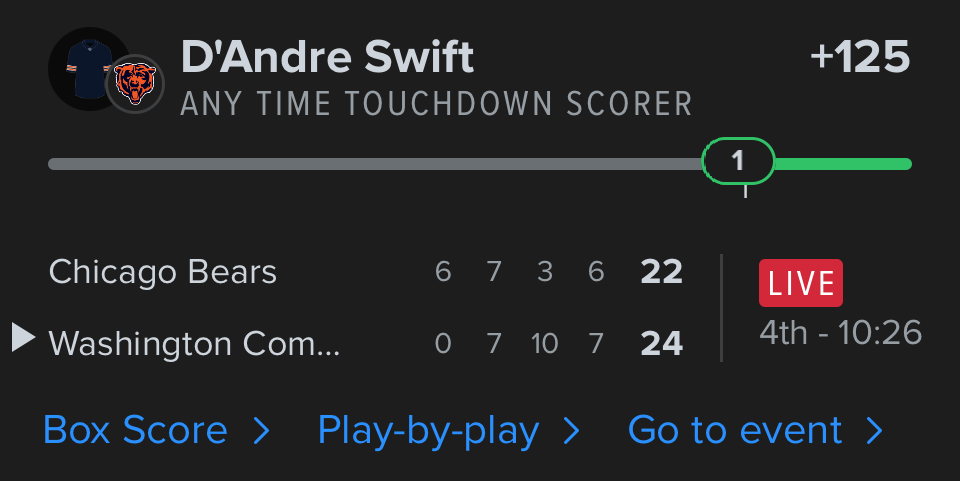The image size is (960, 481).
Task: Click the chevron after Go to event
Action: [875, 431]
